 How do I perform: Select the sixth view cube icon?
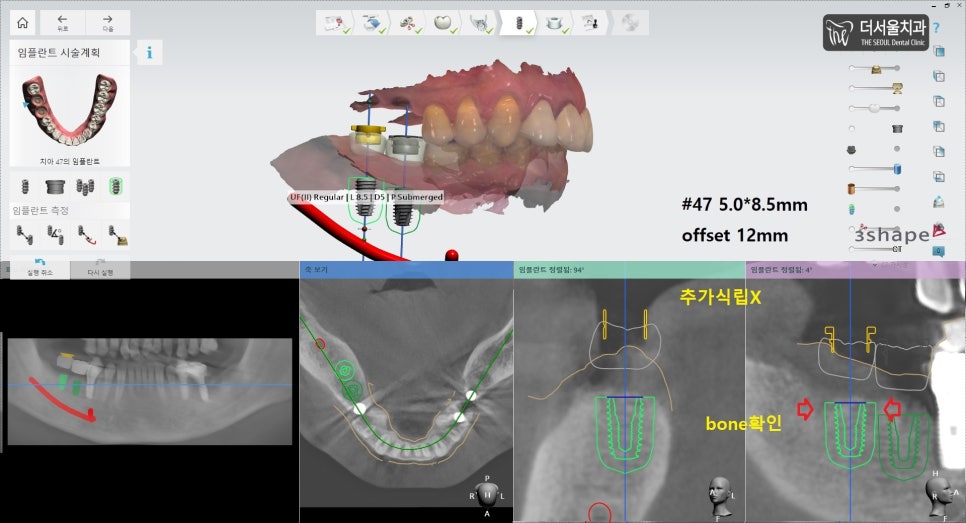click(939, 177)
